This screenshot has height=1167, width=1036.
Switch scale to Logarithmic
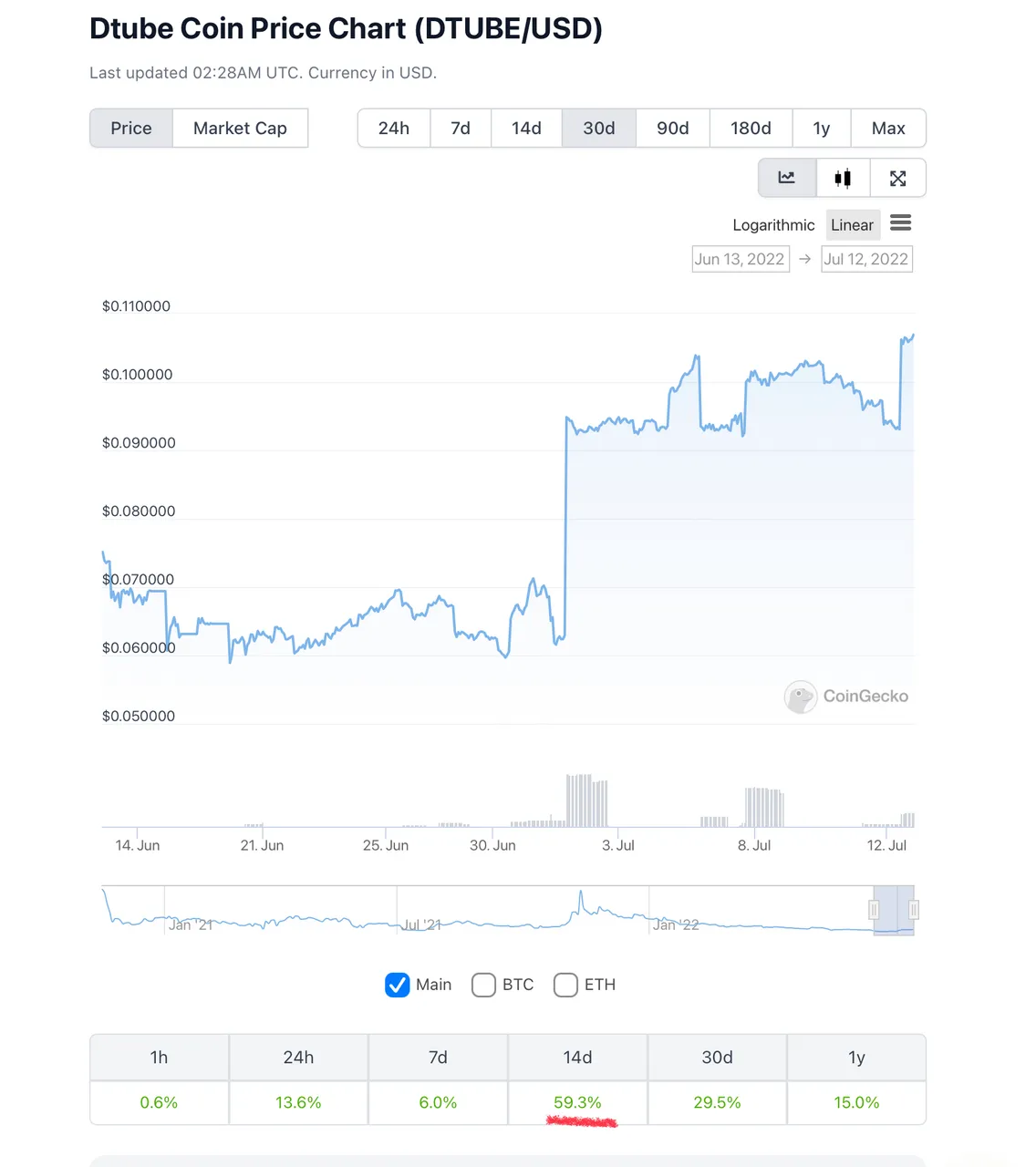click(773, 225)
